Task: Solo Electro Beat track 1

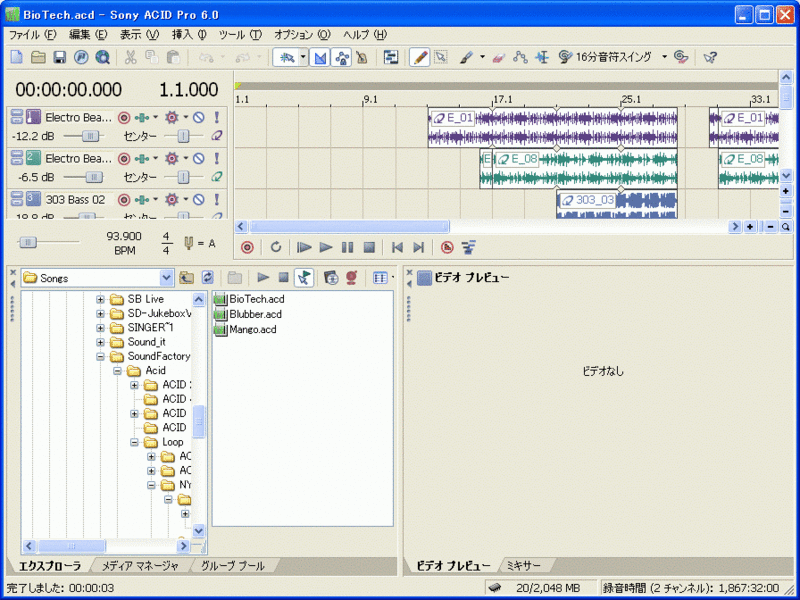Action: point(216,118)
